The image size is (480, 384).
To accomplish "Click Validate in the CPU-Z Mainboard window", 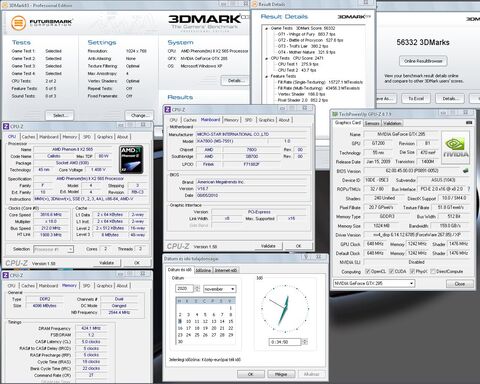I will (268, 246).
